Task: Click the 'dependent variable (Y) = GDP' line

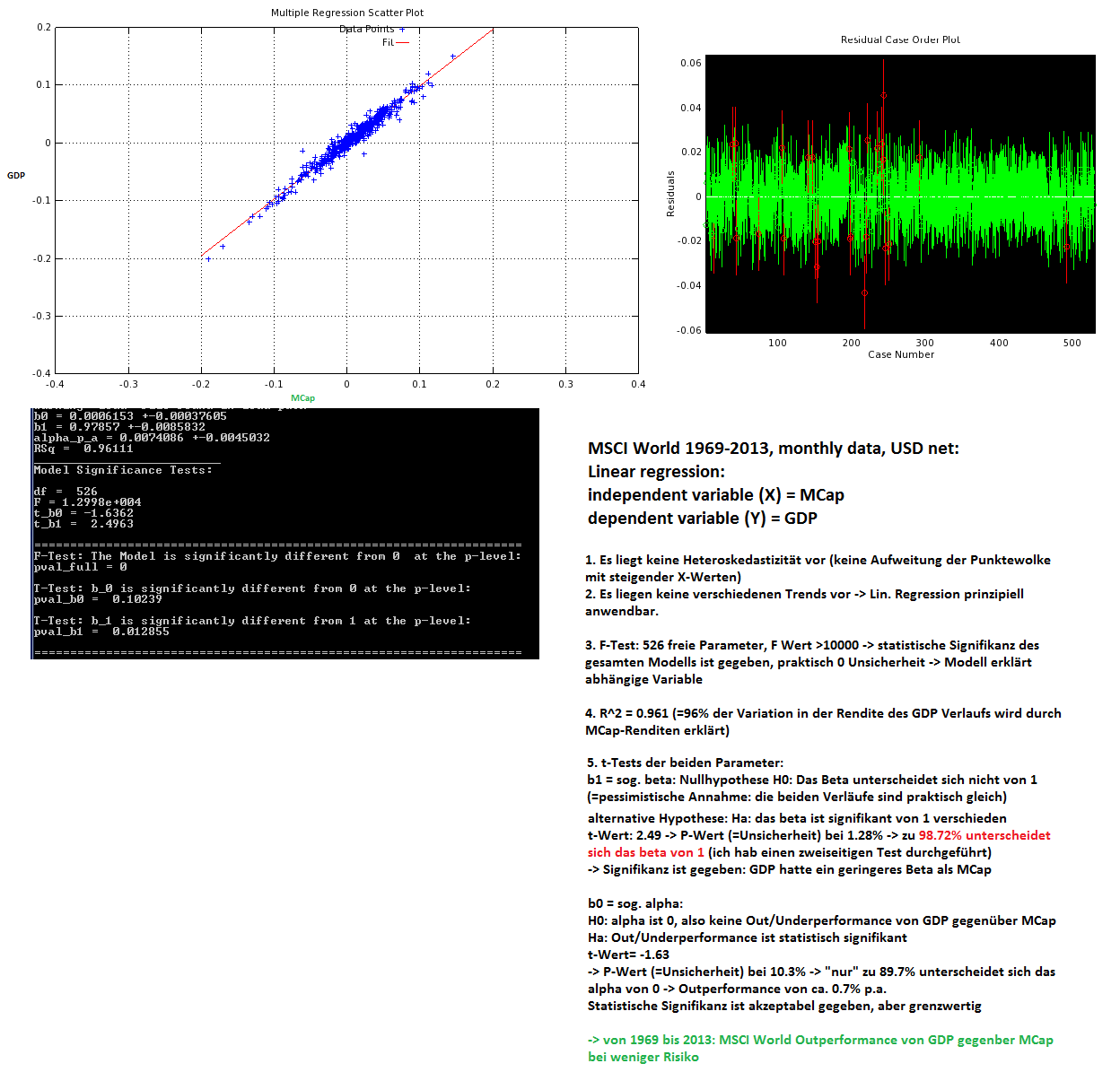Action: 703,519
